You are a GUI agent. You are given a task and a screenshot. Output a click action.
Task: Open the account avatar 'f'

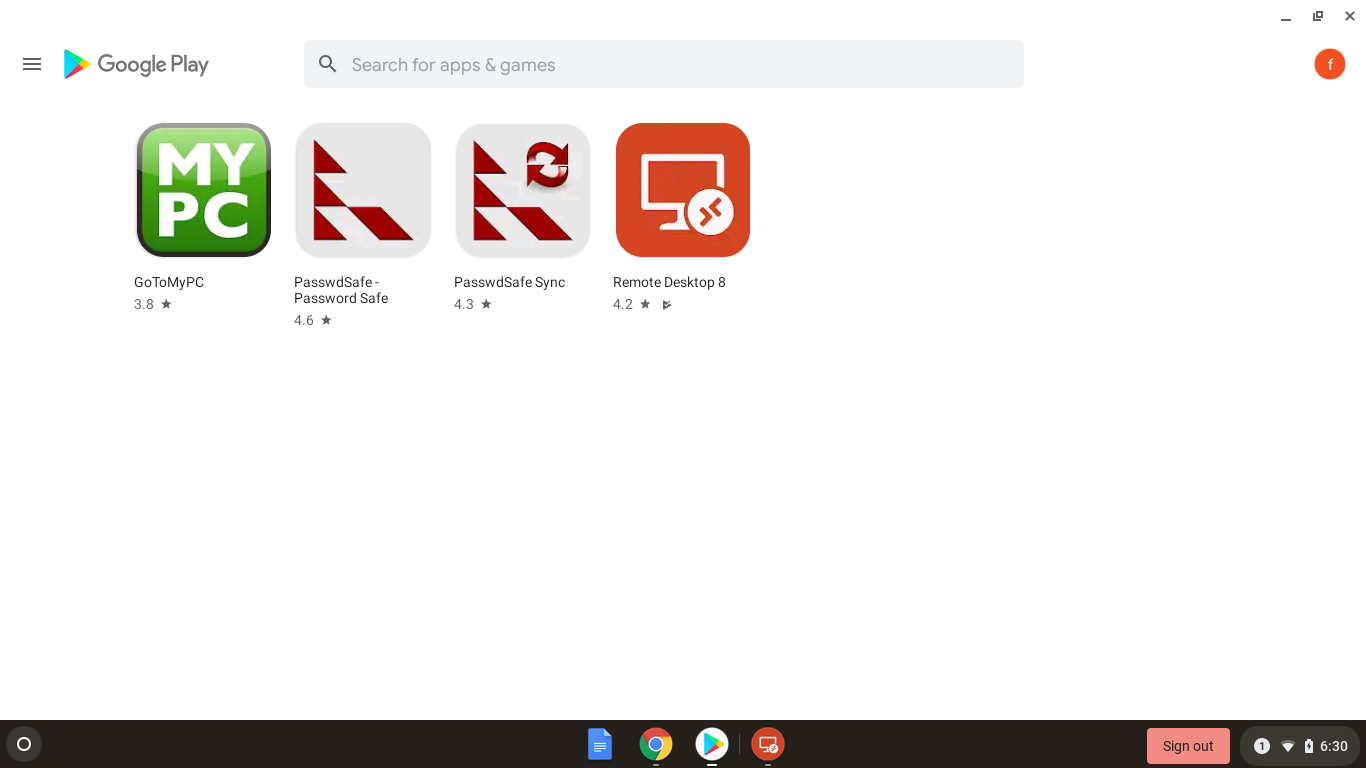coord(1330,64)
